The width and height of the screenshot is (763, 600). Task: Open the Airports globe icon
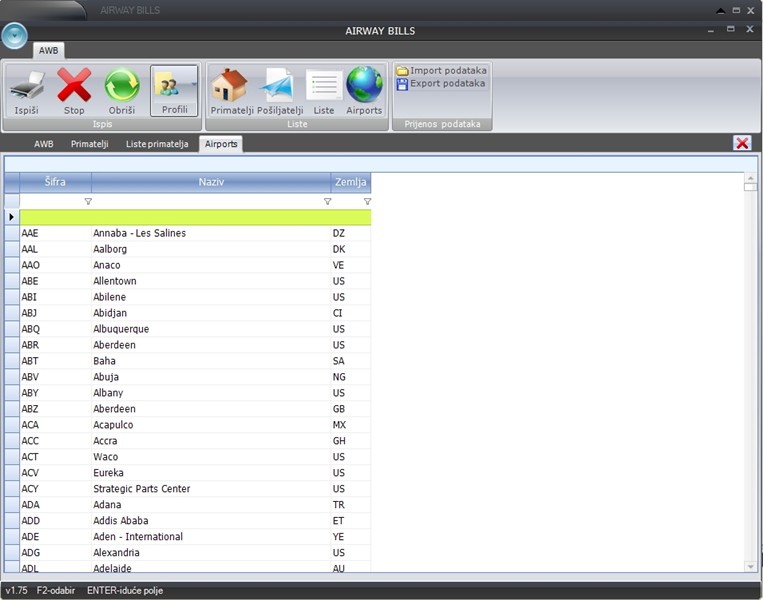tap(364, 85)
